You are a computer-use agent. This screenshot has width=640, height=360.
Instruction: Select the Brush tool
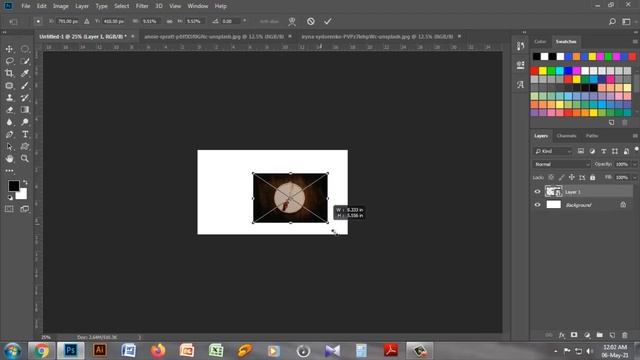pos(24,86)
